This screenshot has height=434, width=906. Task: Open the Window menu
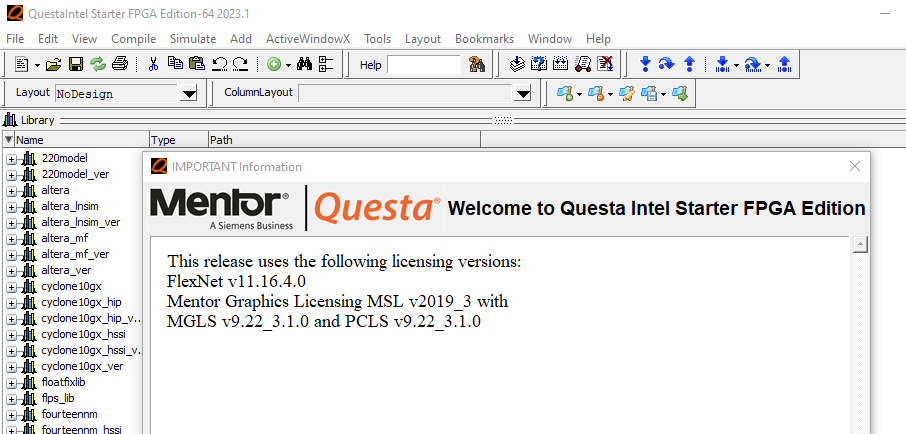pos(550,39)
